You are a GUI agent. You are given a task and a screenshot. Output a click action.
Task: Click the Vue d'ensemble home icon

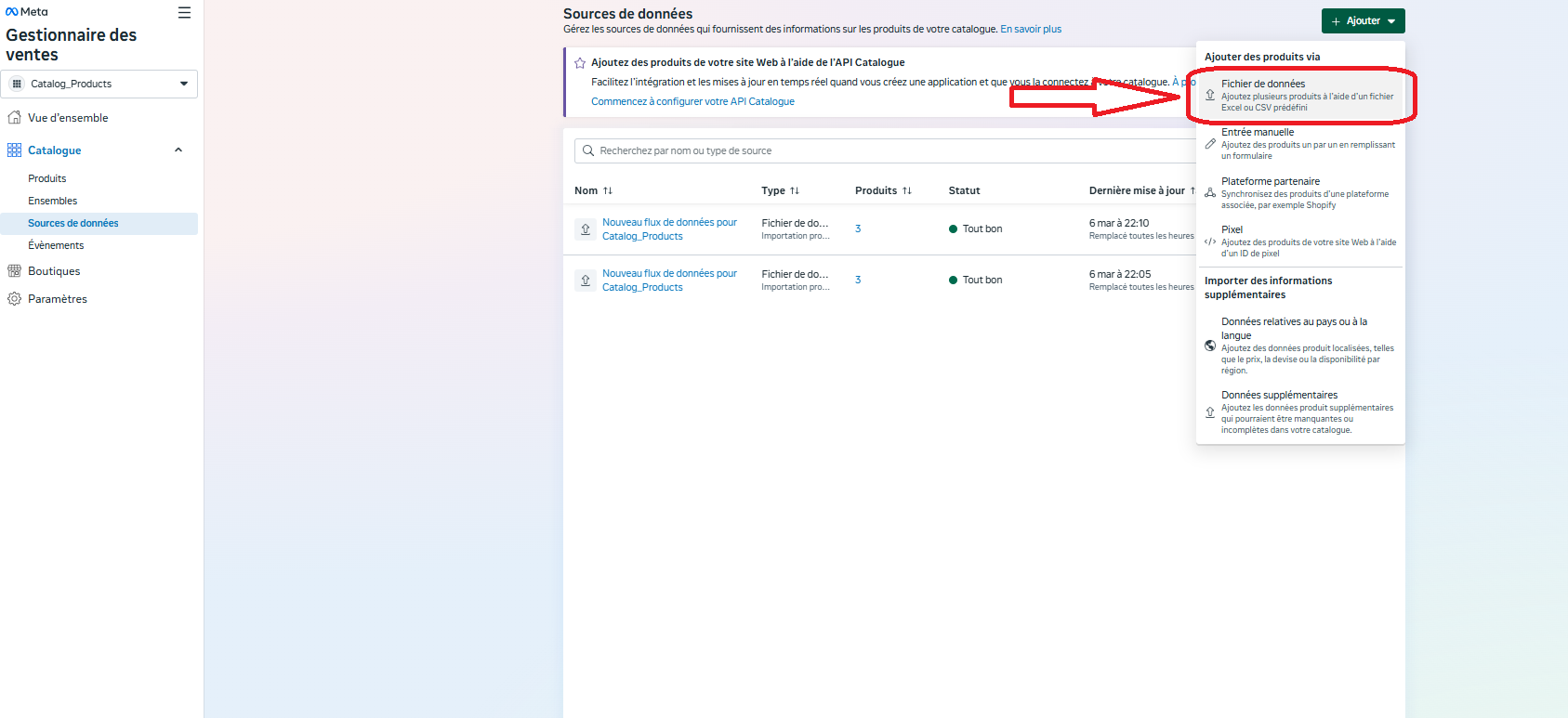coord(14,118)
